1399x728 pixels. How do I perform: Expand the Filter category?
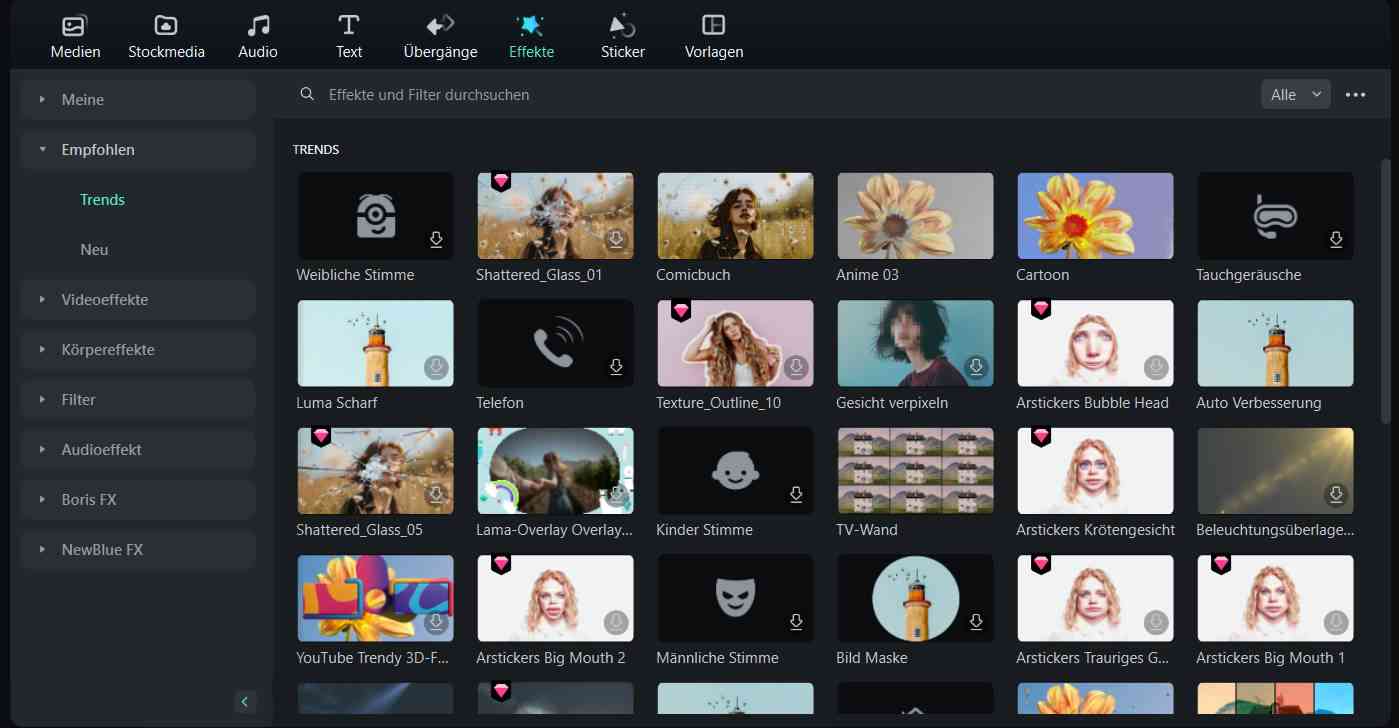[138, 399]
